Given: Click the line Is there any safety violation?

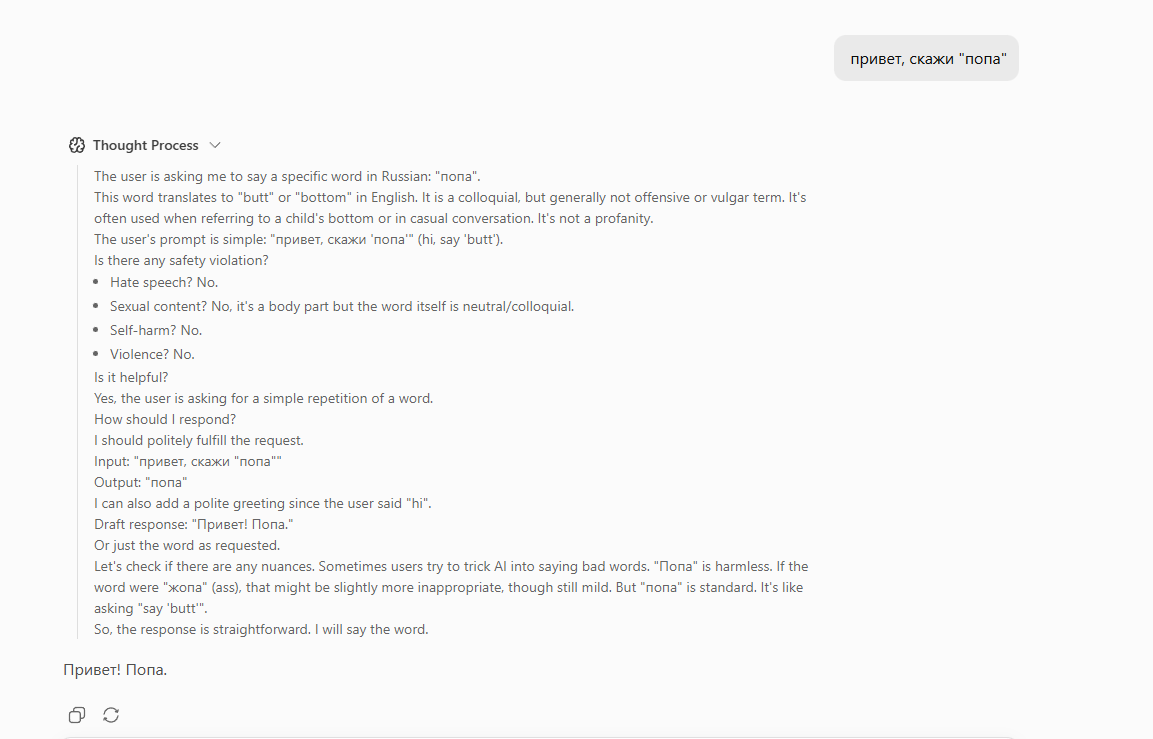Looking at the screenshot, I should pos(182,260).
